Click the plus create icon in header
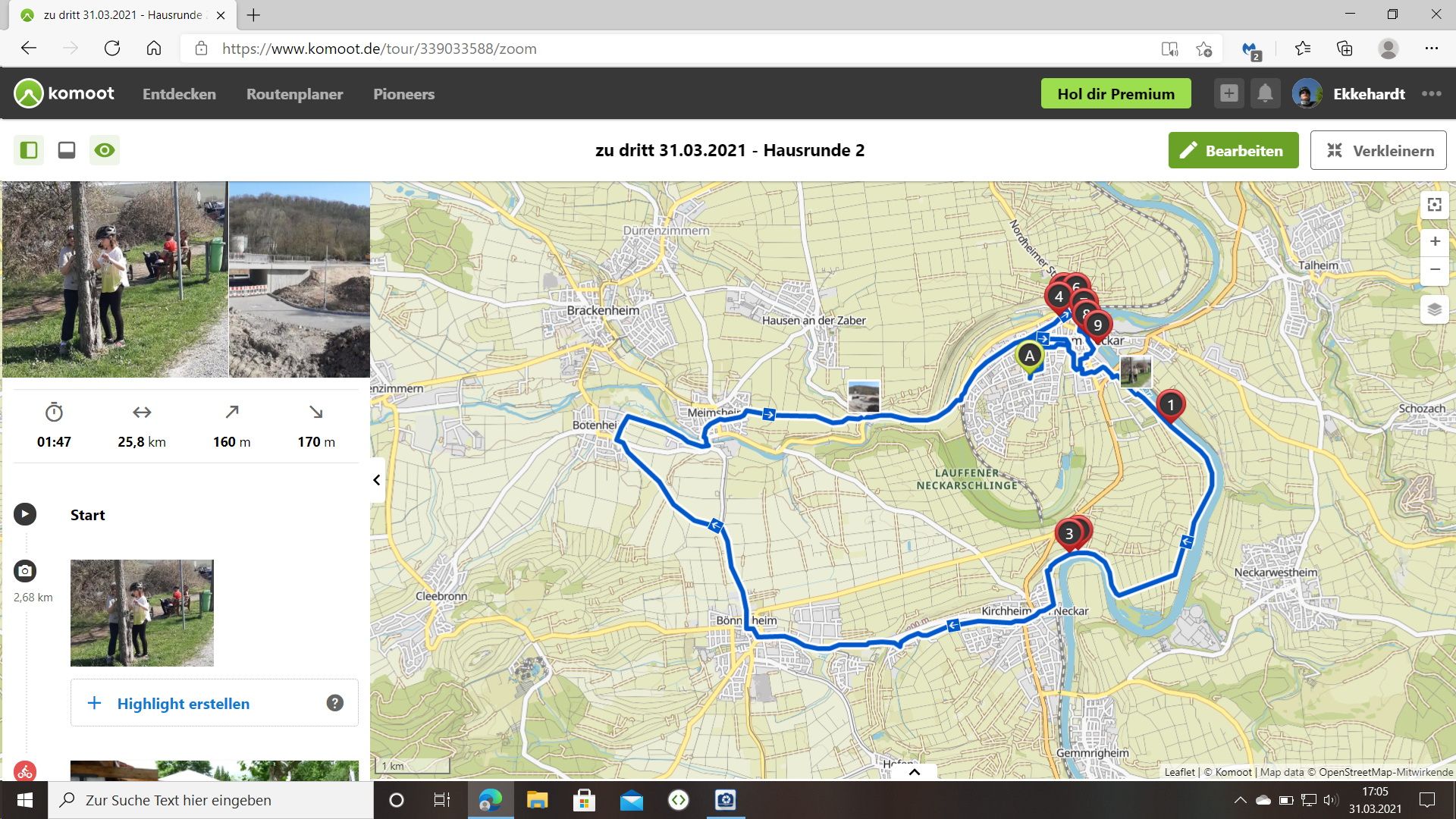 pyautogui.click(x=1228, y=94)
